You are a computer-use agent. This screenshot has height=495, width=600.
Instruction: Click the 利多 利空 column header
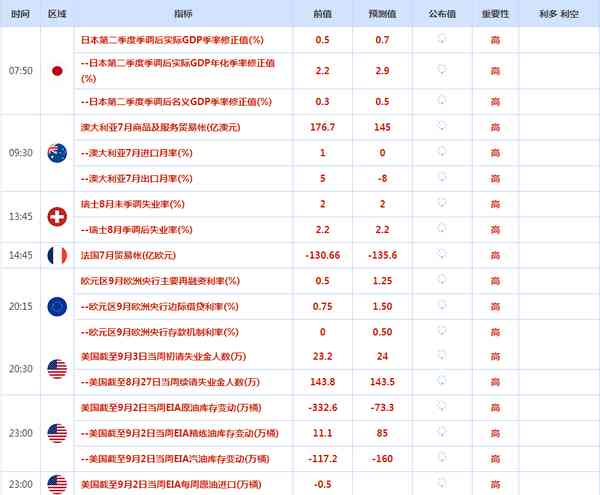click(559, 14)
